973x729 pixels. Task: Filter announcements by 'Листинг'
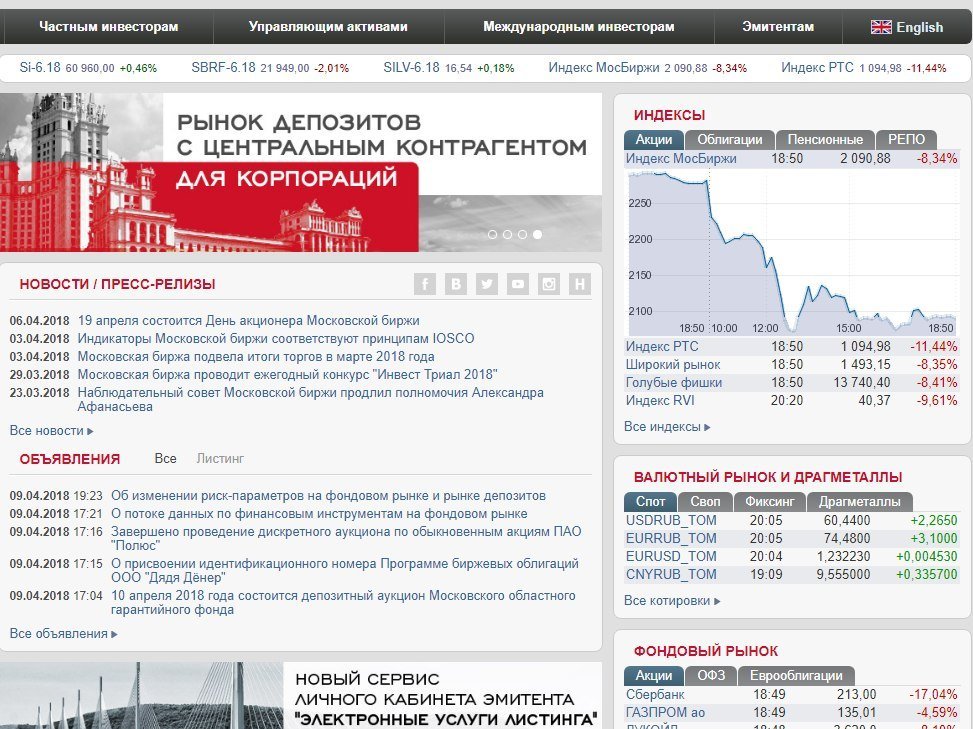coord(220,459)
